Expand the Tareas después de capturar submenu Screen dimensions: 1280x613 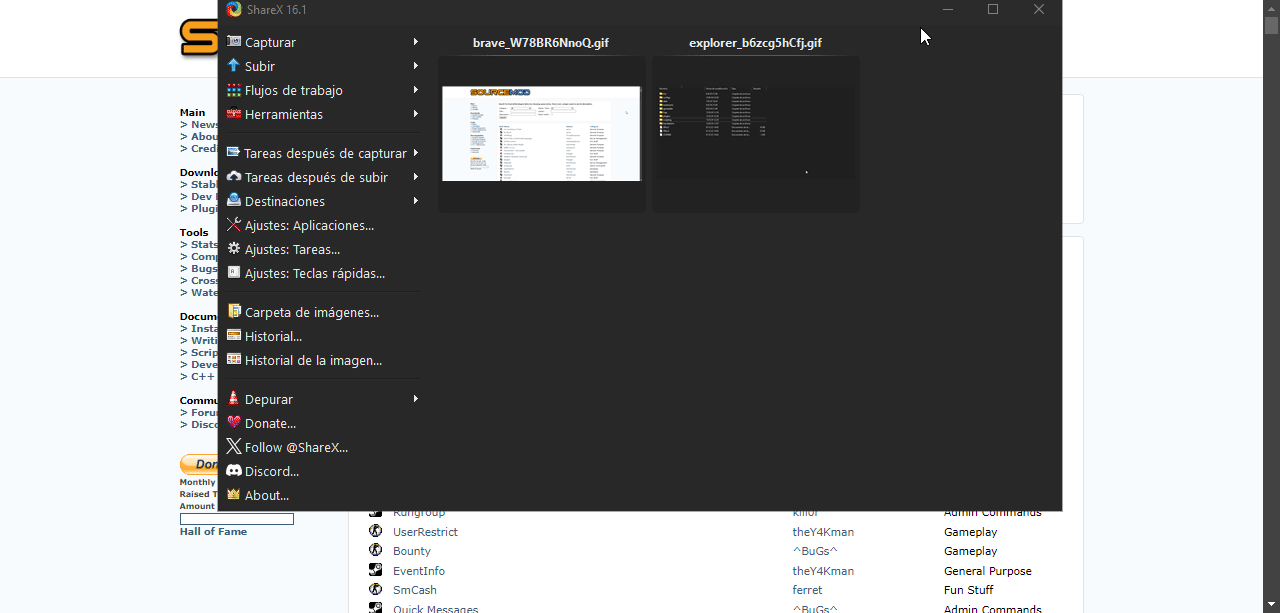click(x=416, y=153)
